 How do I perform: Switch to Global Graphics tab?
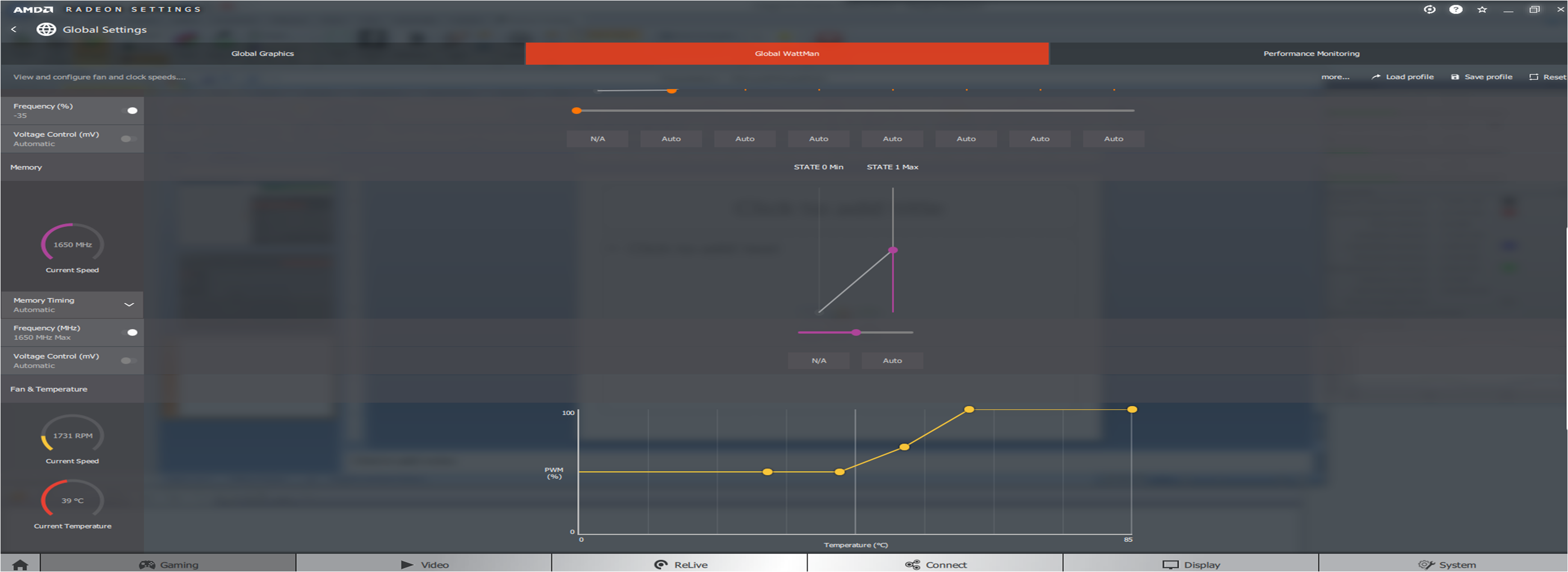point(263,54)
